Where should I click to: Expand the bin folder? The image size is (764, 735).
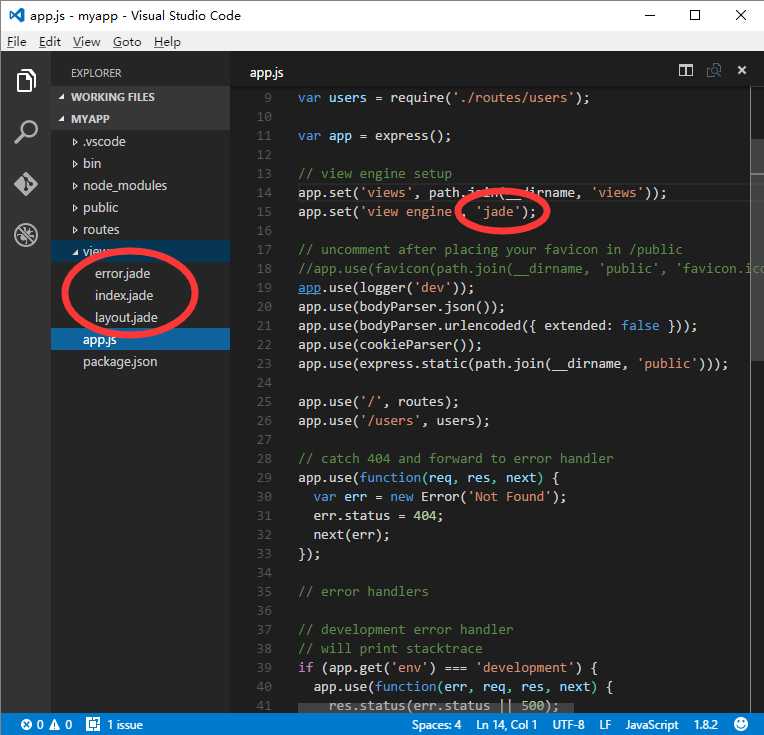[x=75, y=164]
